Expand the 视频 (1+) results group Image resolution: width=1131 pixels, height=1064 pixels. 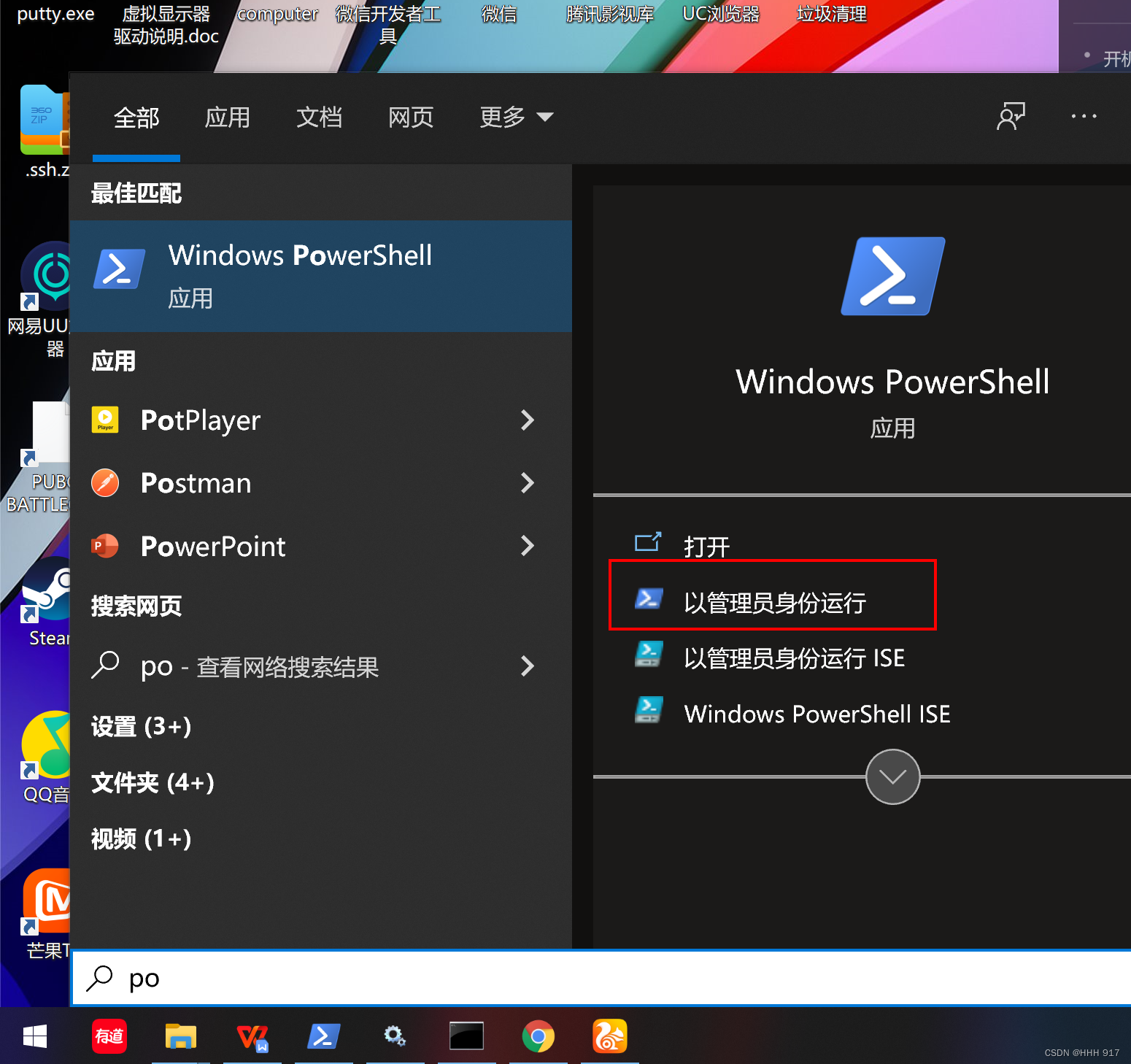[x=141, y=839]
